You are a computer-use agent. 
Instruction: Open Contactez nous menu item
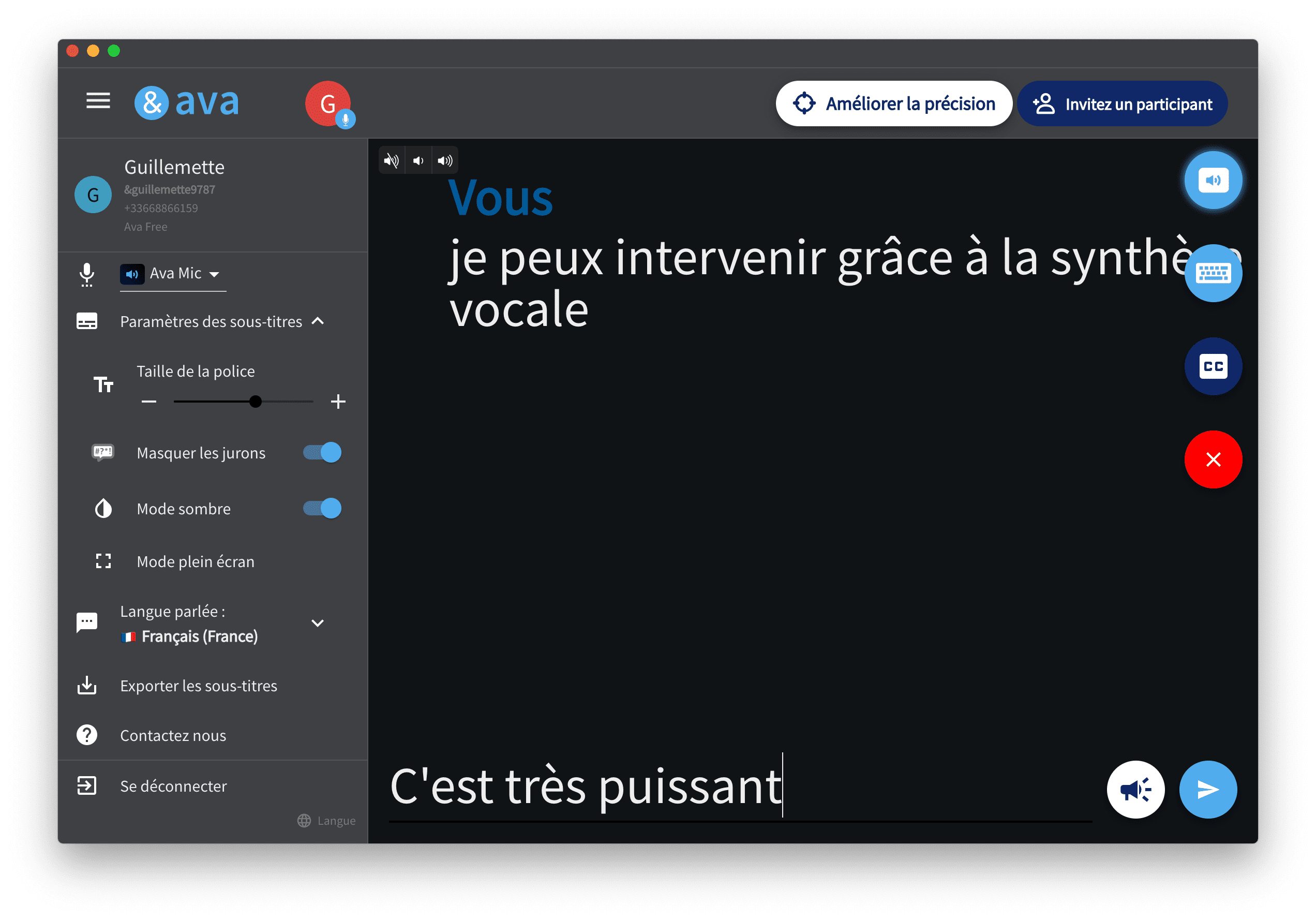(173, 735)
